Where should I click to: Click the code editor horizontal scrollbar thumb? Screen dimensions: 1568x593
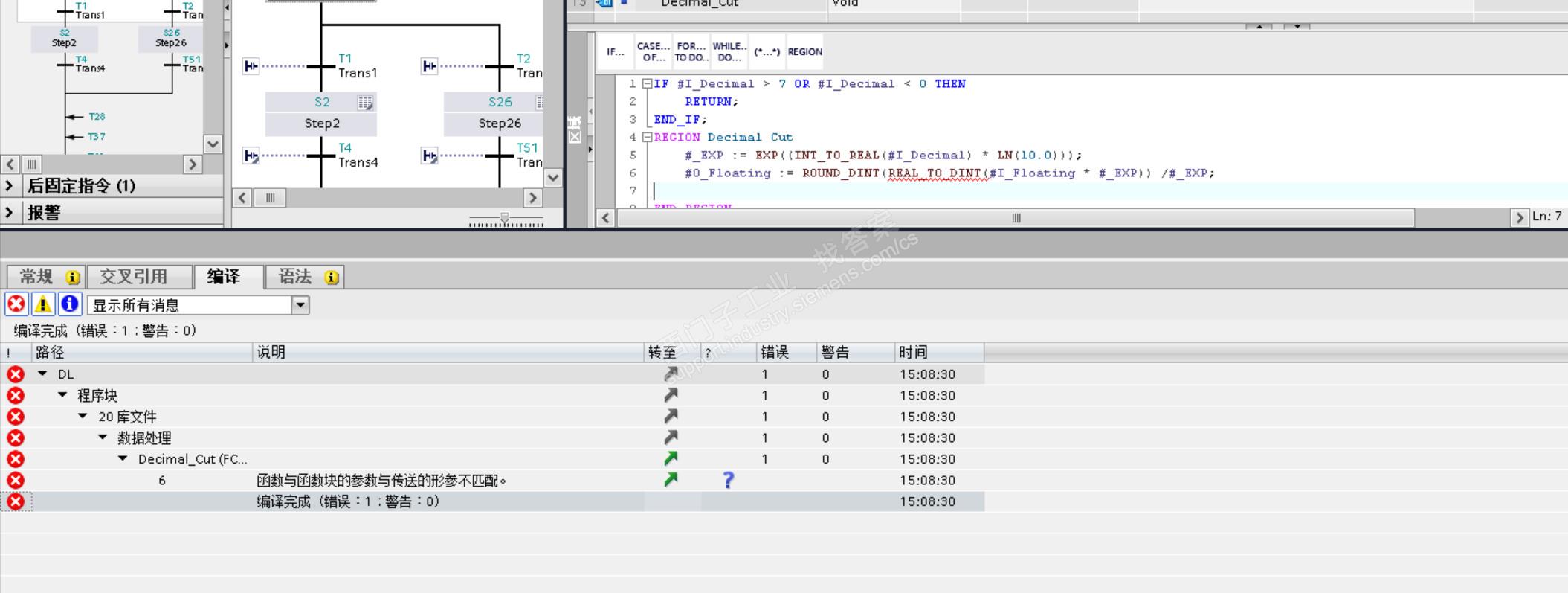[1016, 218]
